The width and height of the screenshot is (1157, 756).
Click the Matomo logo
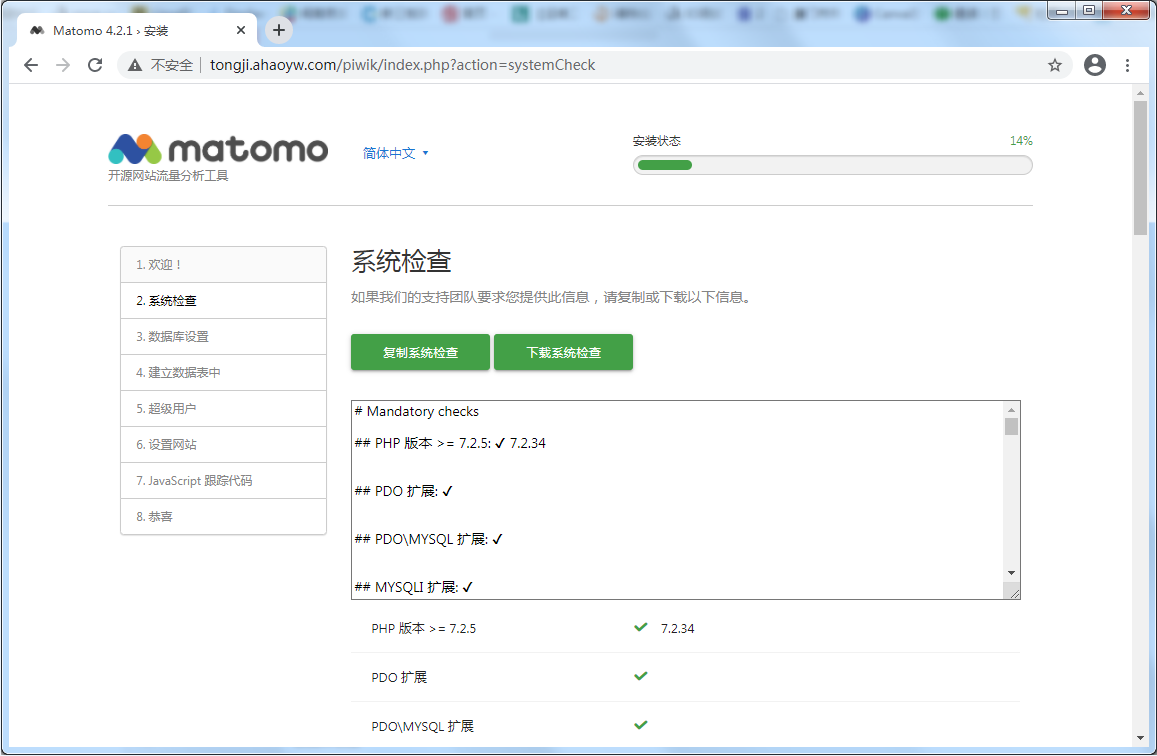point(218,149)
